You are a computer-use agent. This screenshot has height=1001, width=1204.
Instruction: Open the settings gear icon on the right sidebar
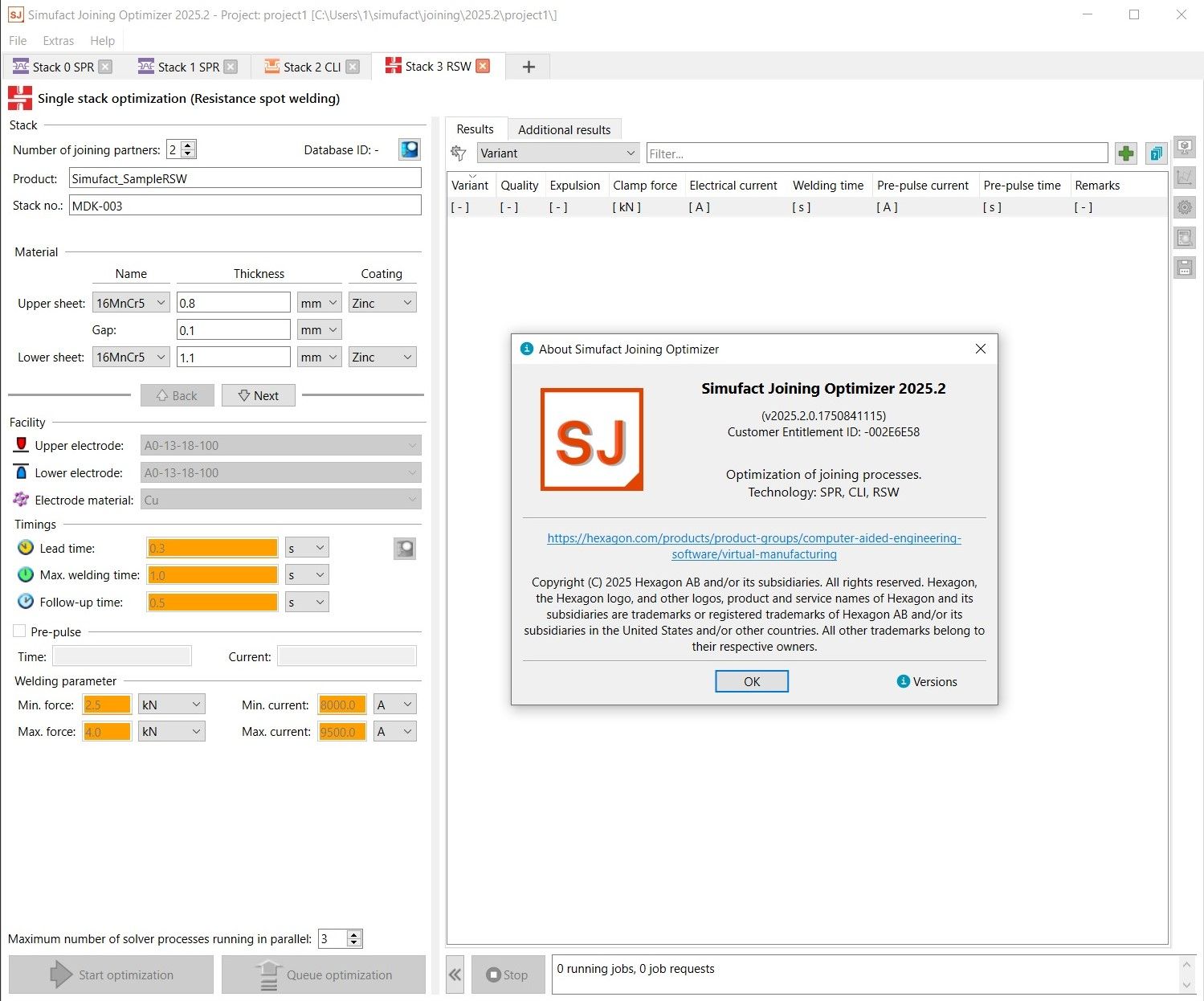click(1184, 206)
